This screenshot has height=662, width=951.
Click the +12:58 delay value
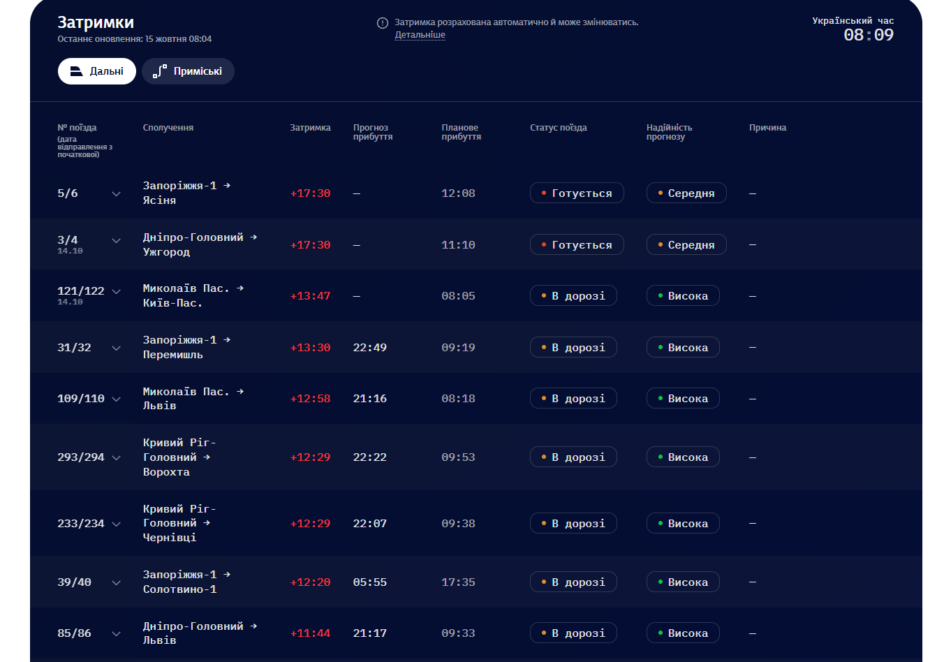point(310,398)
